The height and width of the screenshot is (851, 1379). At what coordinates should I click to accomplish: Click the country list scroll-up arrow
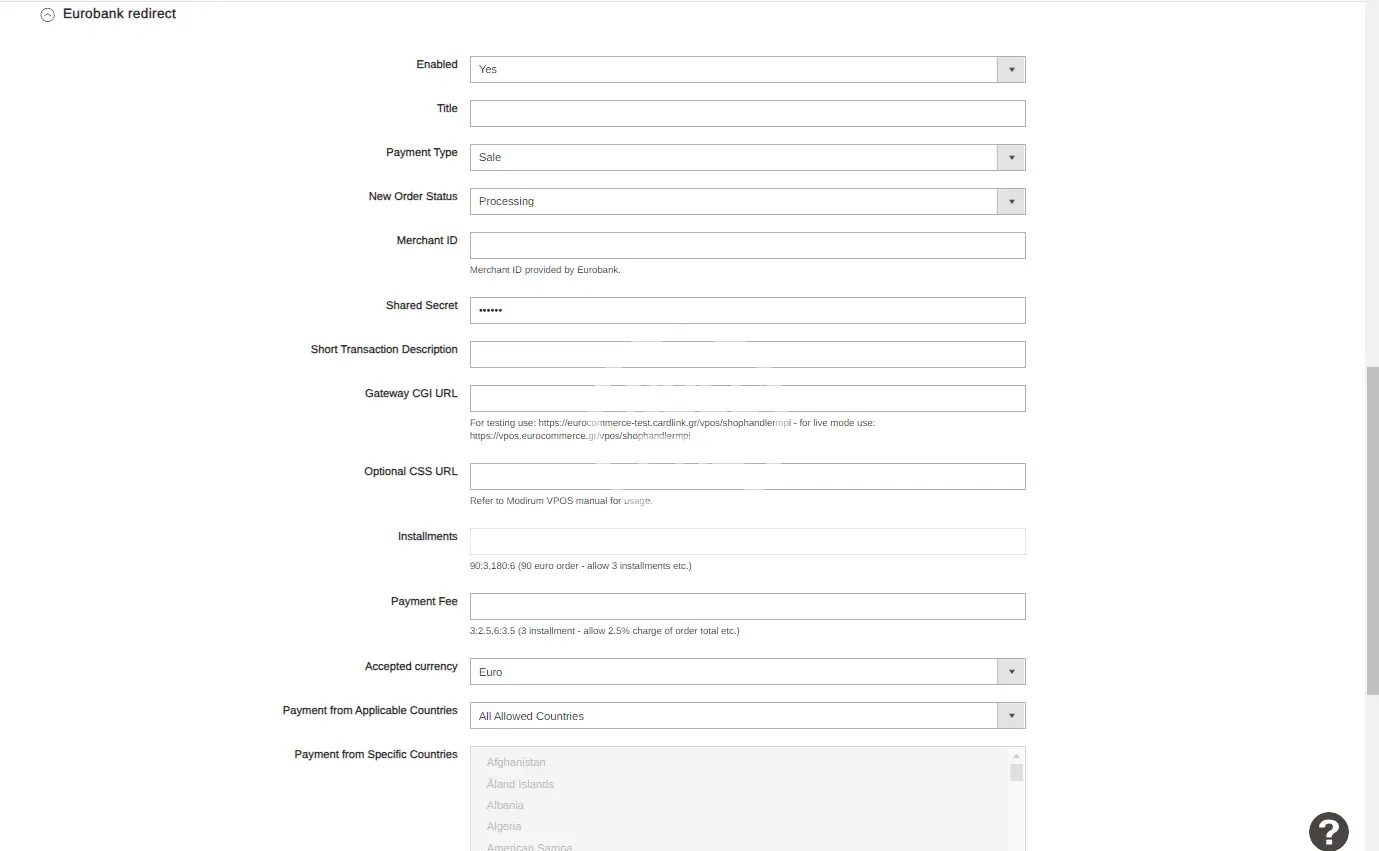pyautogui.click(x=1016, y=757)
